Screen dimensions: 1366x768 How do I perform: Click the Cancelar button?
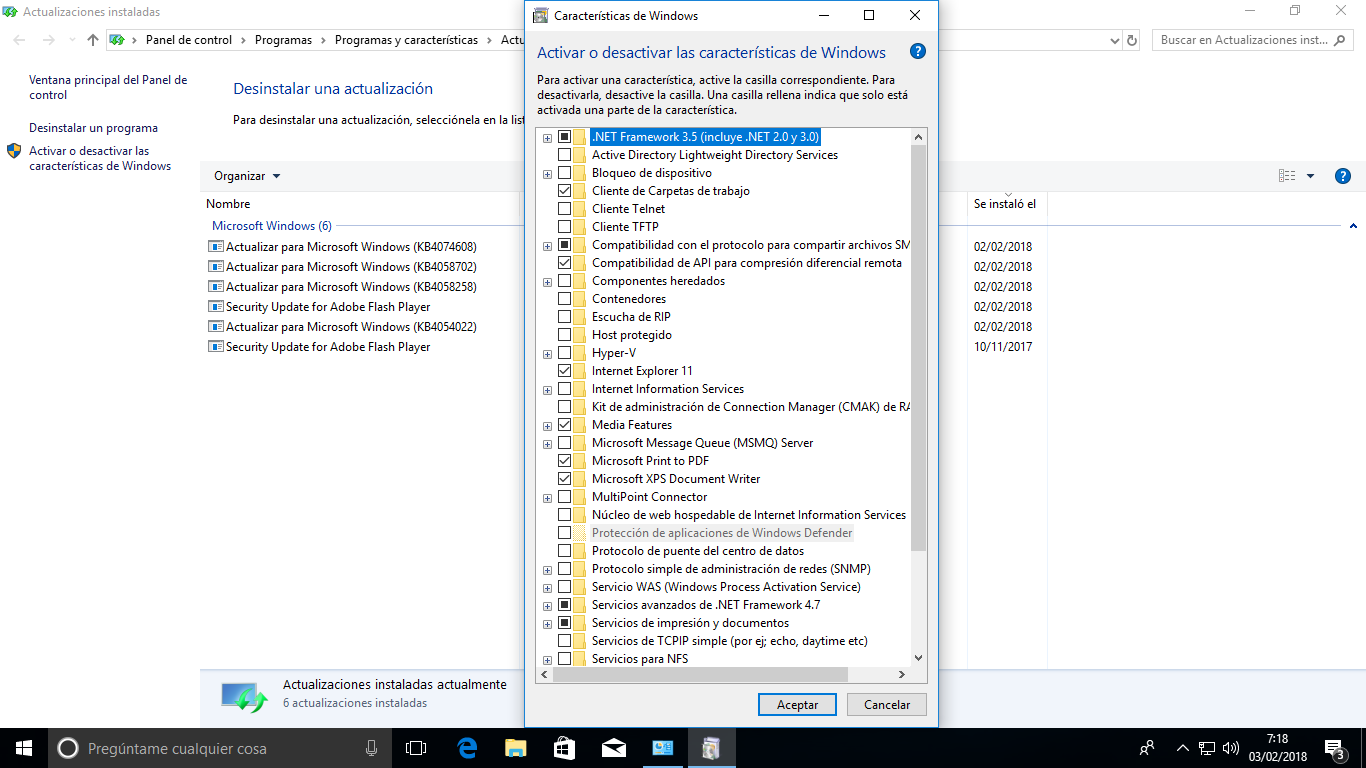tap(887, 705)
